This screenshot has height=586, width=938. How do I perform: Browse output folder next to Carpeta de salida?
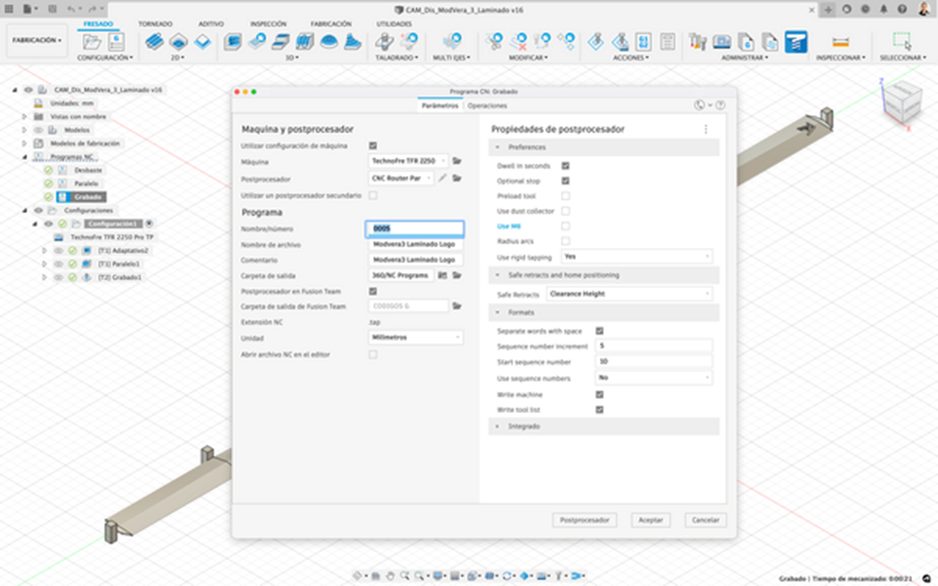click(x=456, y=276)
